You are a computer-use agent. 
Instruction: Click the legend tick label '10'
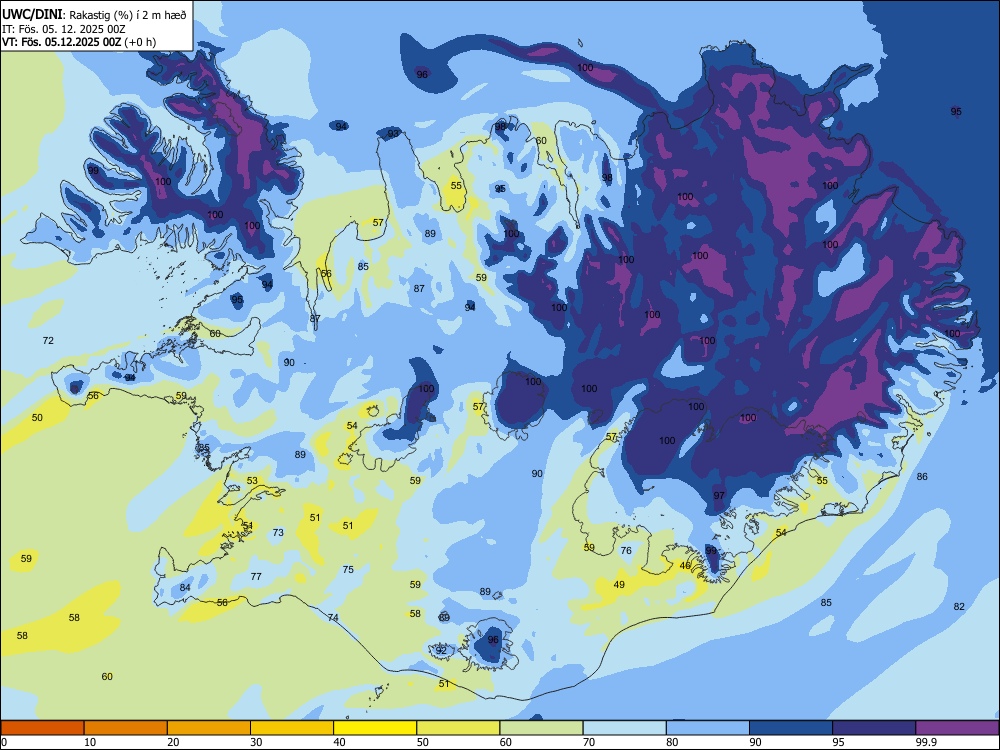(x=90, y=742)
